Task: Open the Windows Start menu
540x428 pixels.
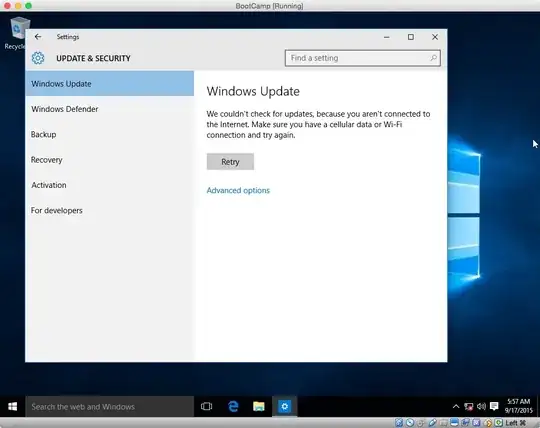Action: point(13,406)
